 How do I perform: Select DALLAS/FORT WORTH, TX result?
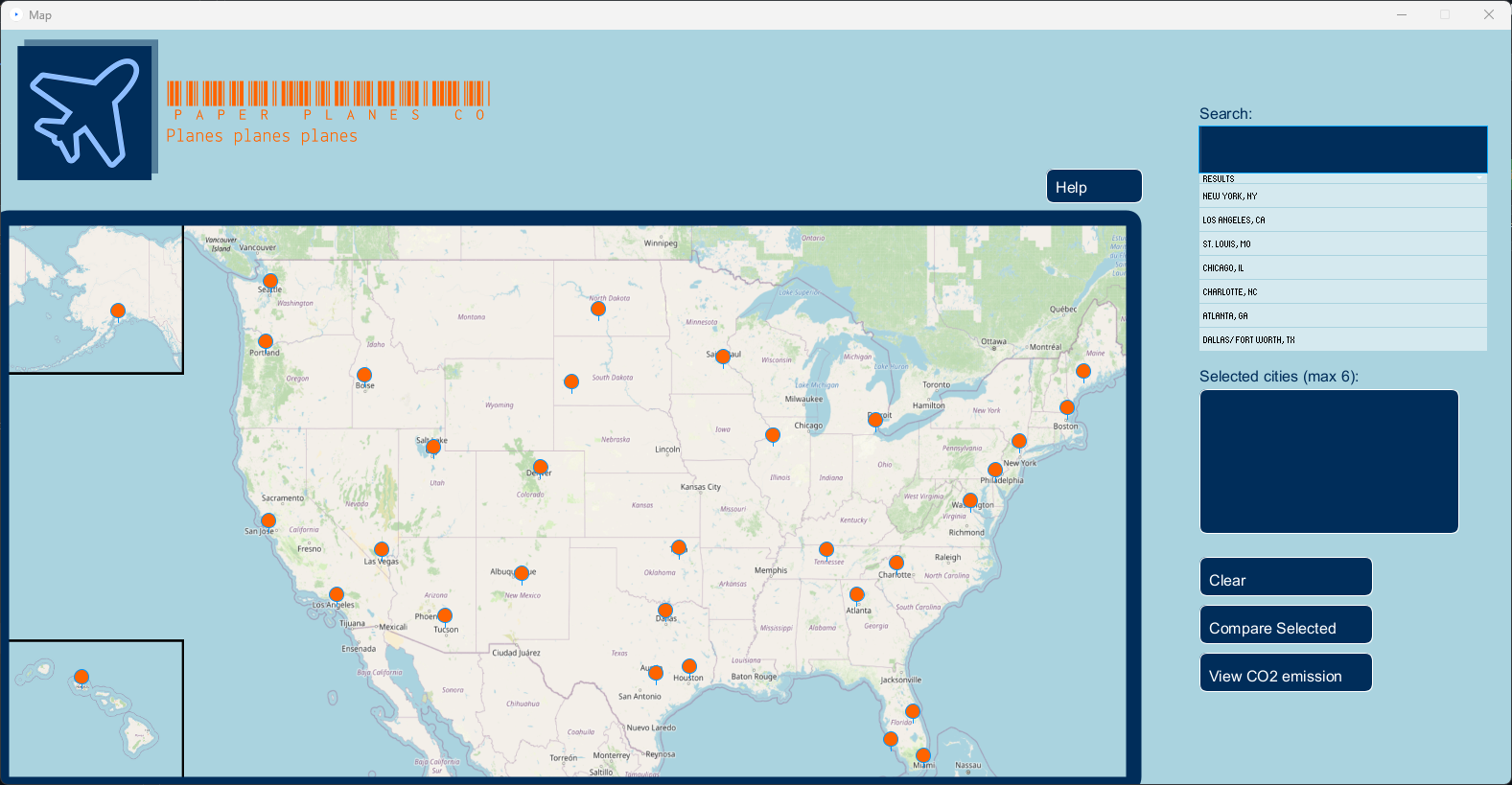coord(1342,340)
